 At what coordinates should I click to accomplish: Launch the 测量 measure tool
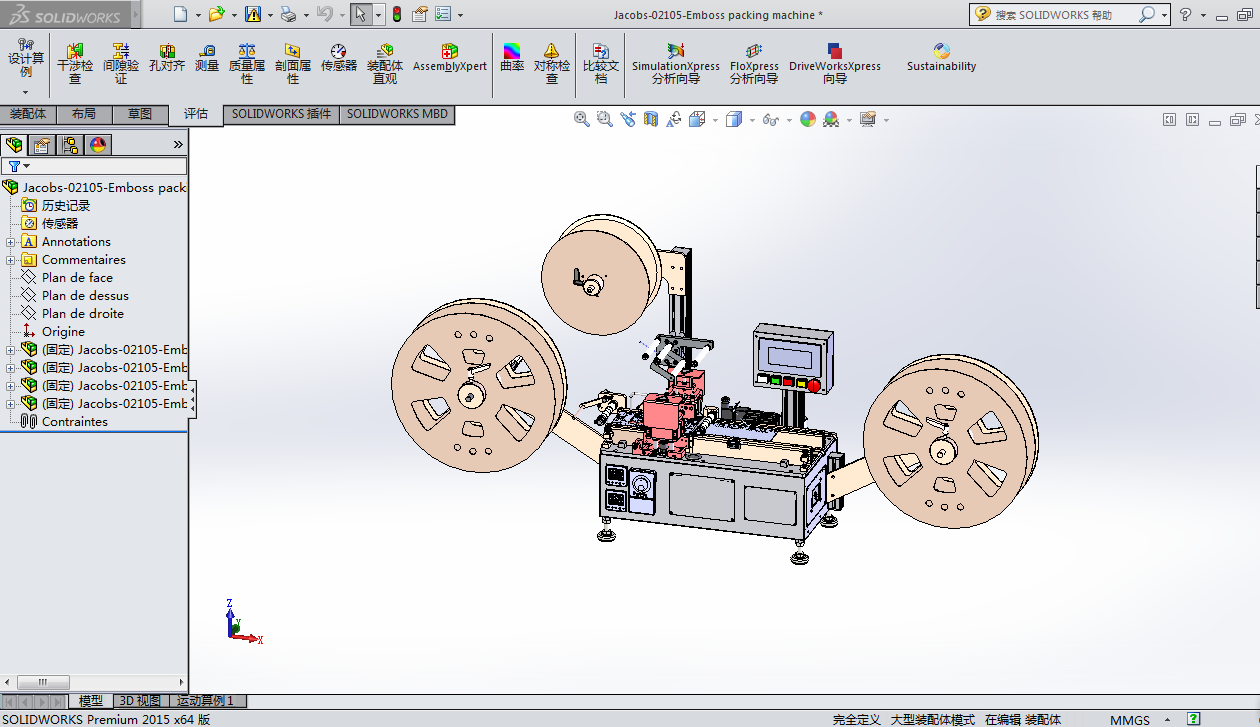207,57
